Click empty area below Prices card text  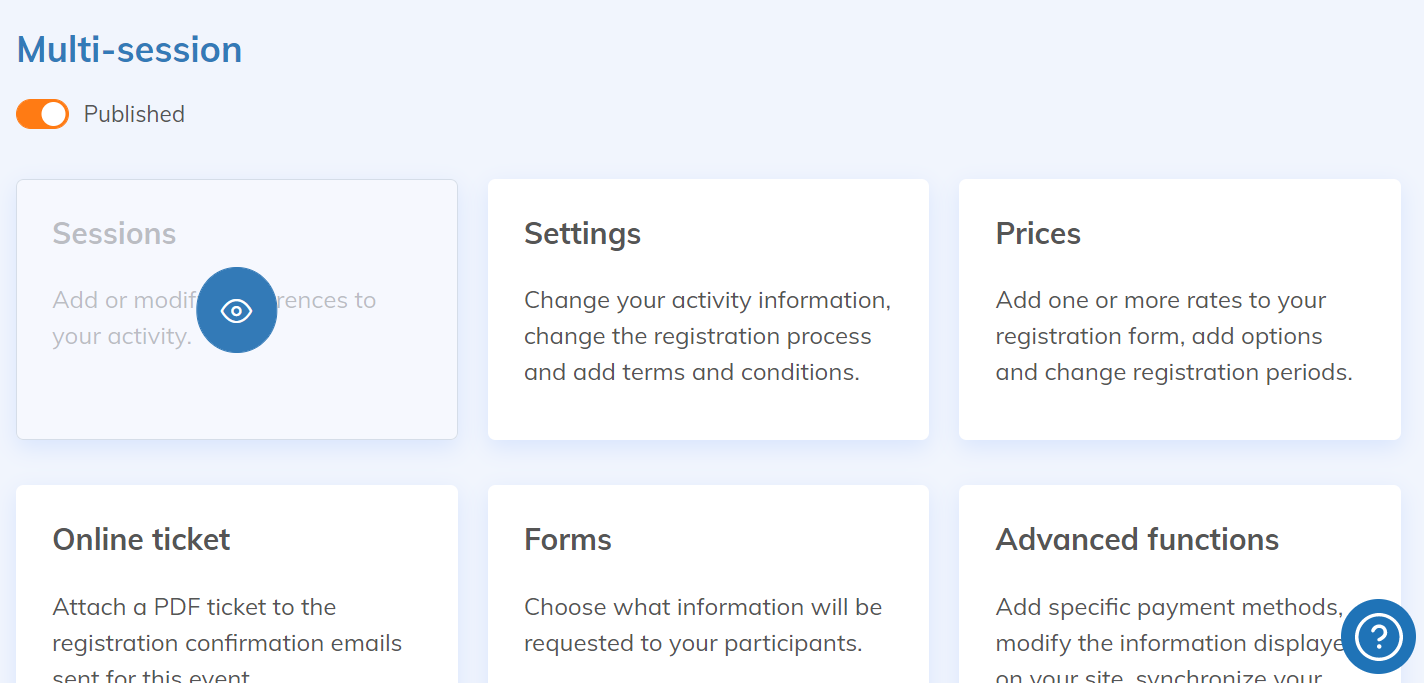(1179, 412)
